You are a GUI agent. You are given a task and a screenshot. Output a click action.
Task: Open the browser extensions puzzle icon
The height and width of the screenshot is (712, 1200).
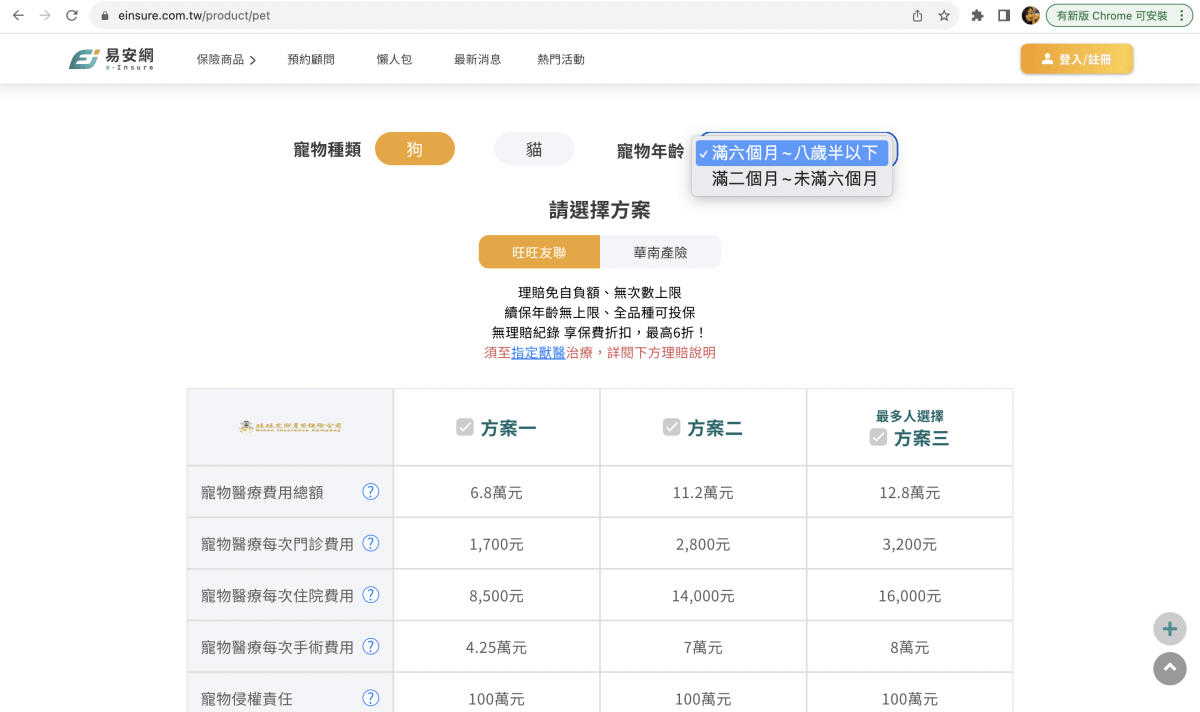(x=977, y=16)
